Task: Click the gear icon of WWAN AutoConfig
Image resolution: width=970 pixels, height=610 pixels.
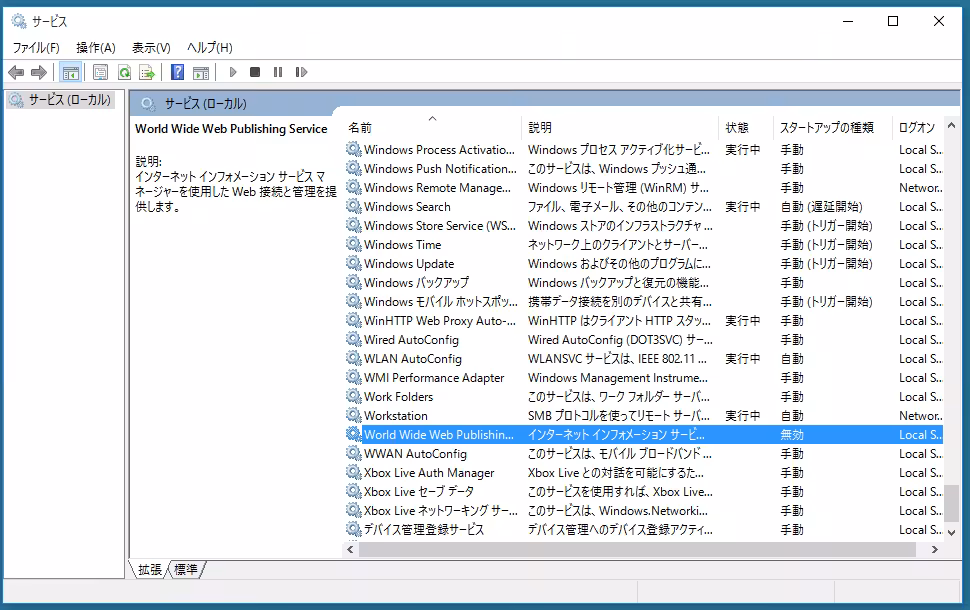Action: 354,453
